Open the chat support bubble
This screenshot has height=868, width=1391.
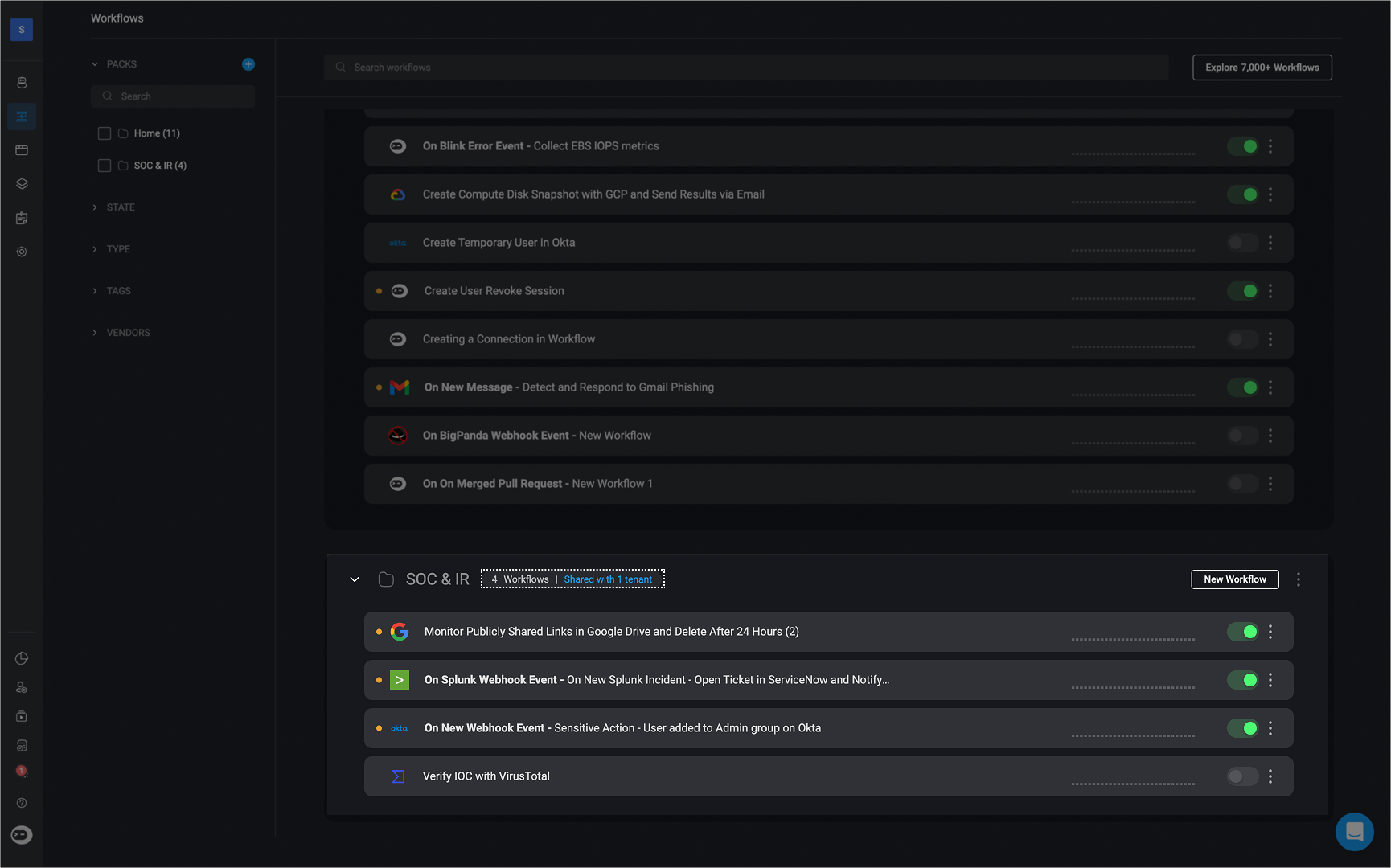(x=1354, y=831)
